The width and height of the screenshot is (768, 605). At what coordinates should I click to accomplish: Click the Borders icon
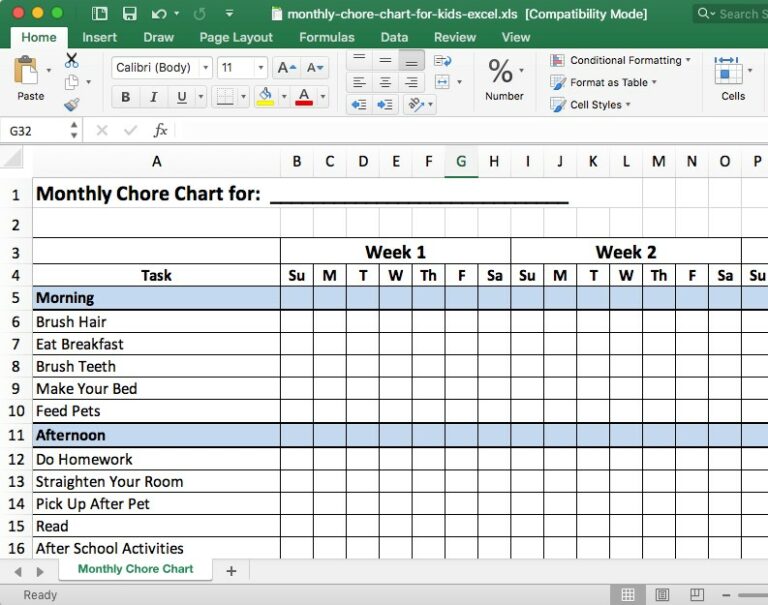click(225, 97)
